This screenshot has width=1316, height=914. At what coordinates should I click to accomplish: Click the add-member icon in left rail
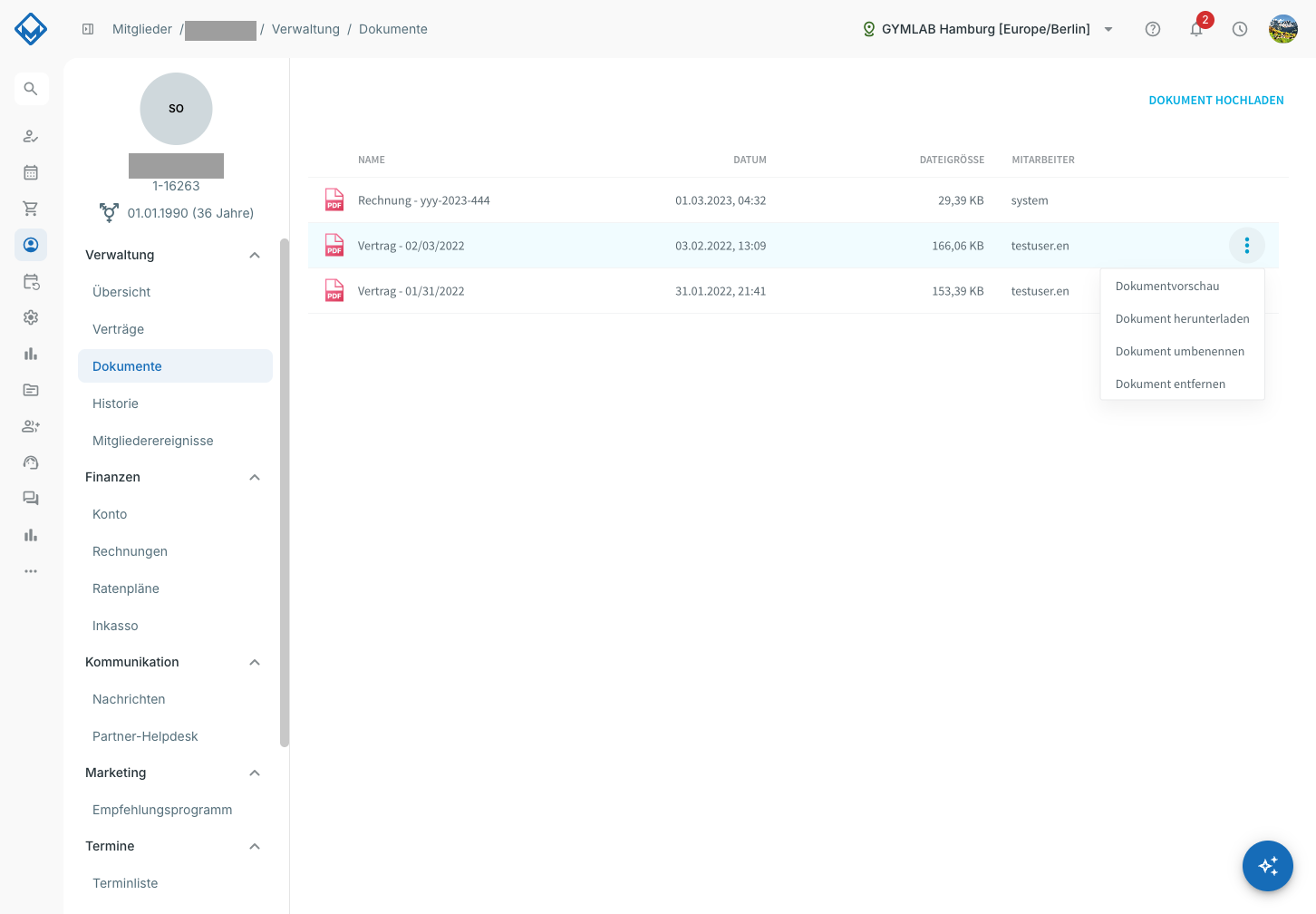(x=31, y=426)
